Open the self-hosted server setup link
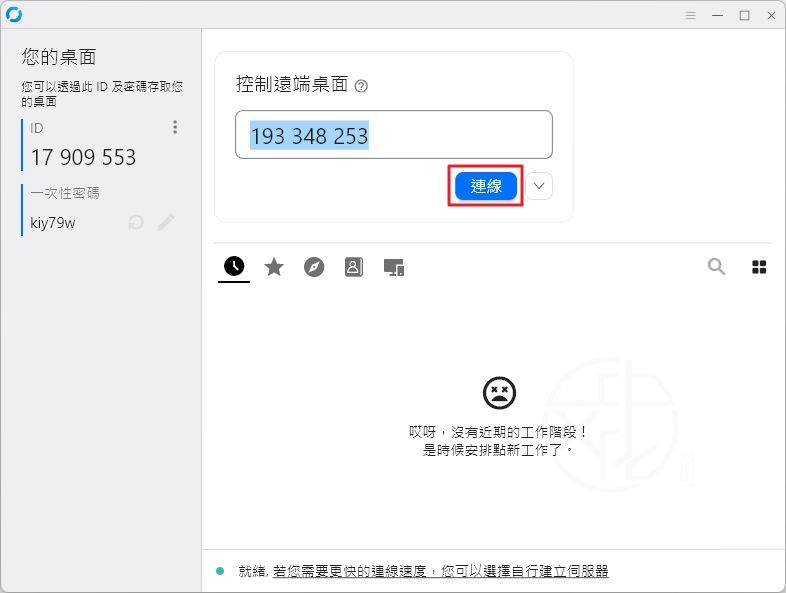Viewport: 786px width, 593px height. coord(440,571)
